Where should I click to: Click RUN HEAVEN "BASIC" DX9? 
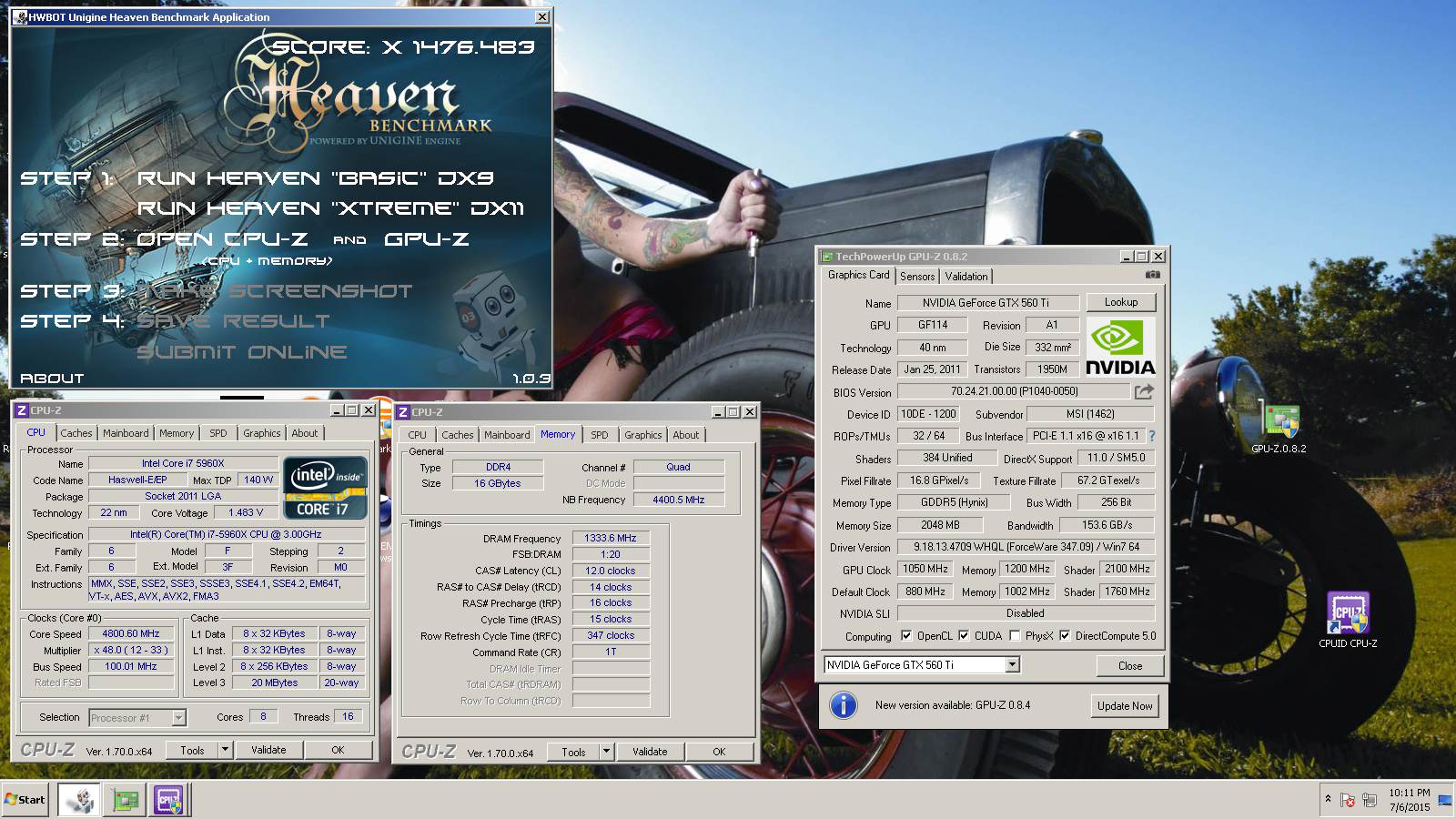315,178
